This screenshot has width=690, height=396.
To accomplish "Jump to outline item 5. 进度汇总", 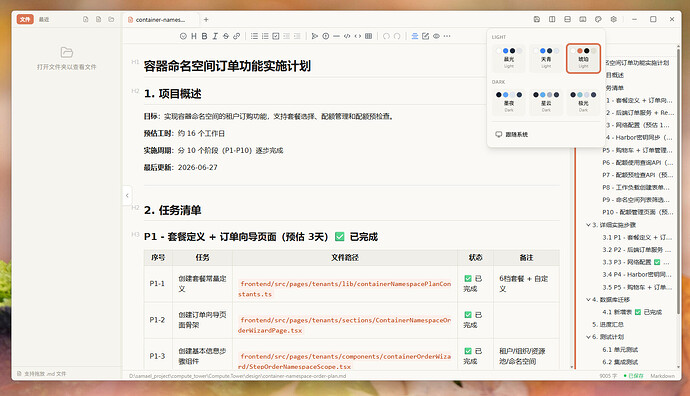I will (608, 325).
